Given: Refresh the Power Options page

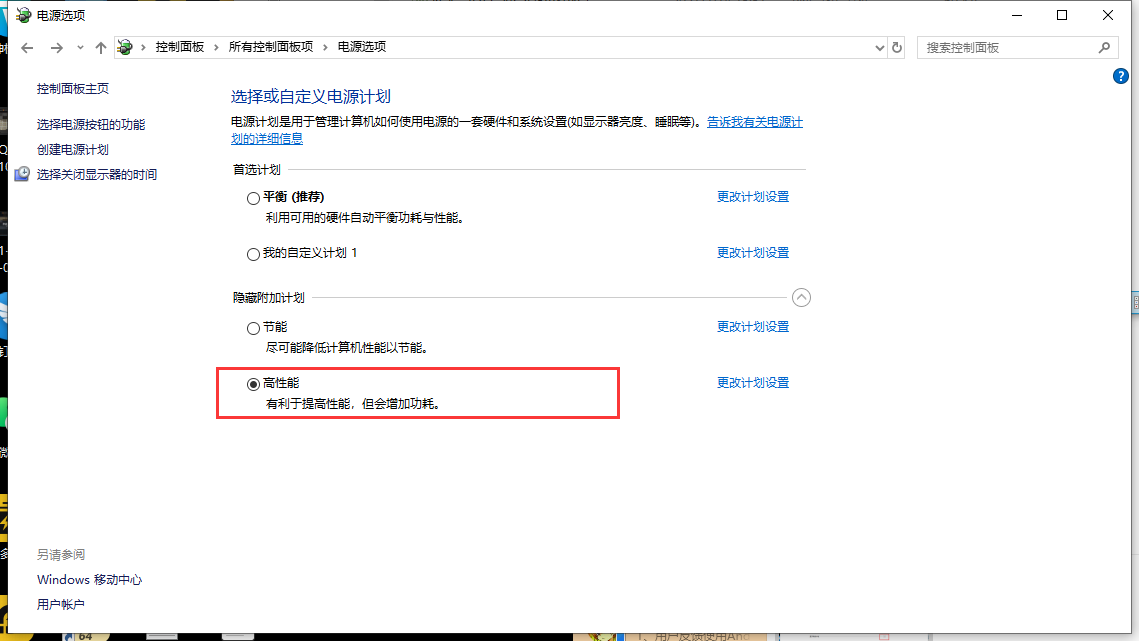Looking at the screenshot, I should click(897, 48).
